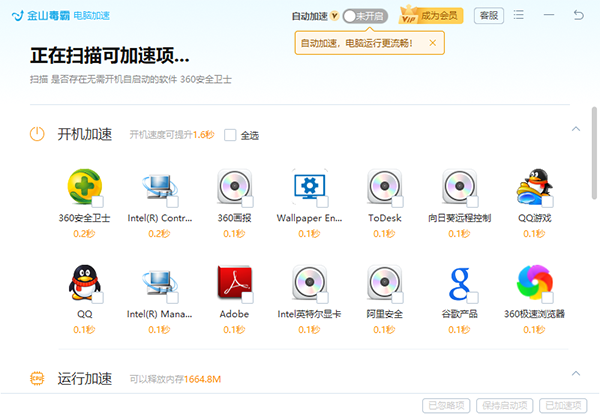600x420 pixels.
Task: Click the Intel(R) Contr... computer icon
Action: point(160,187)
